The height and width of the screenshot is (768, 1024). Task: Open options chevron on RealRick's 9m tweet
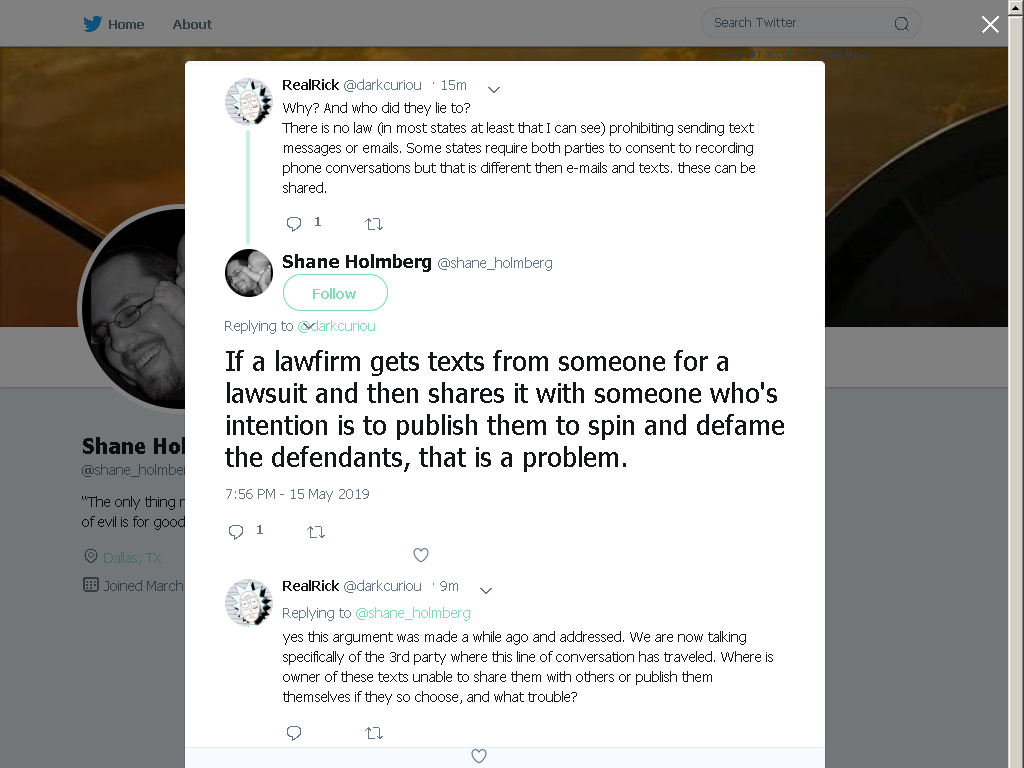click(486, 590)
